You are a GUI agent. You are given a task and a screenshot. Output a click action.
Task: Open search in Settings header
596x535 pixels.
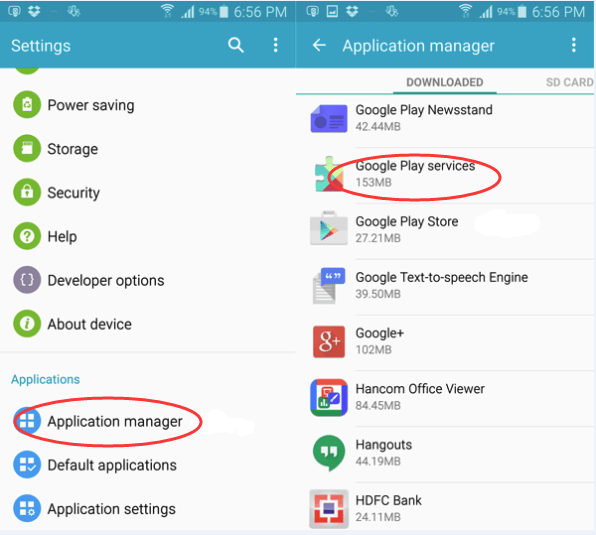pyautogui.click(x=236, y=46)
